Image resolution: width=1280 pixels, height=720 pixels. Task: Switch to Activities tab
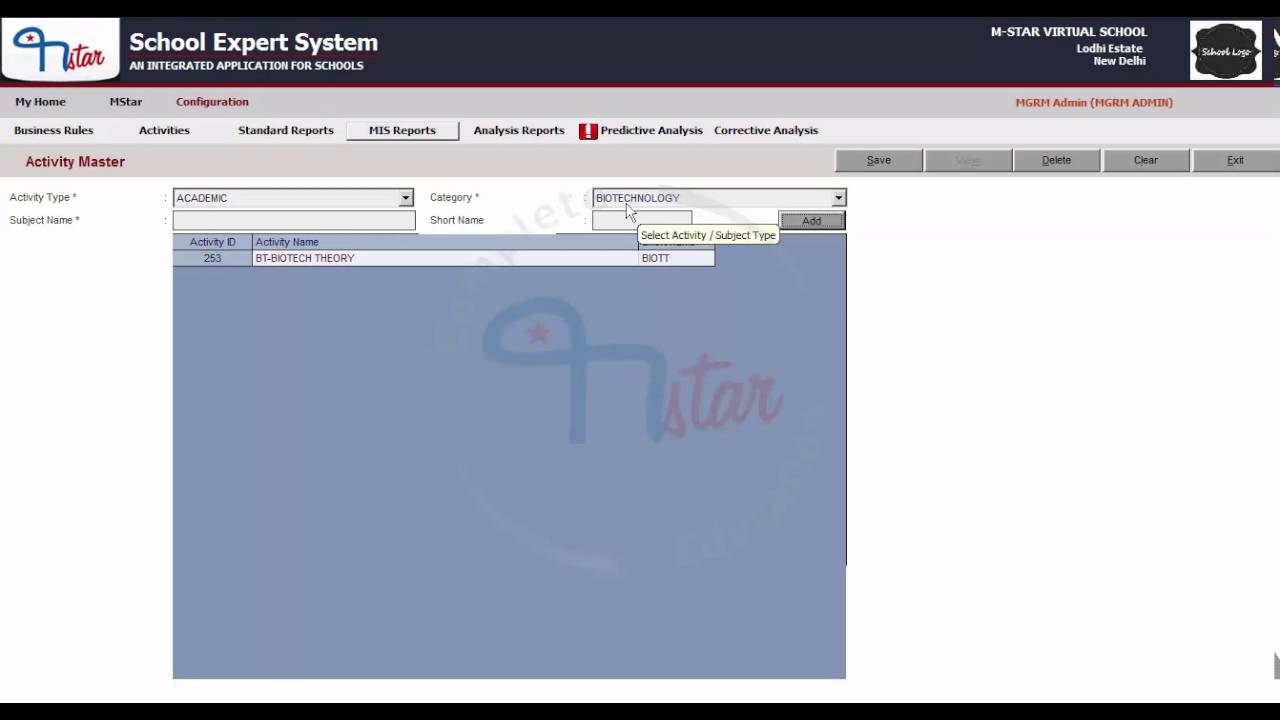click(164, 130)
